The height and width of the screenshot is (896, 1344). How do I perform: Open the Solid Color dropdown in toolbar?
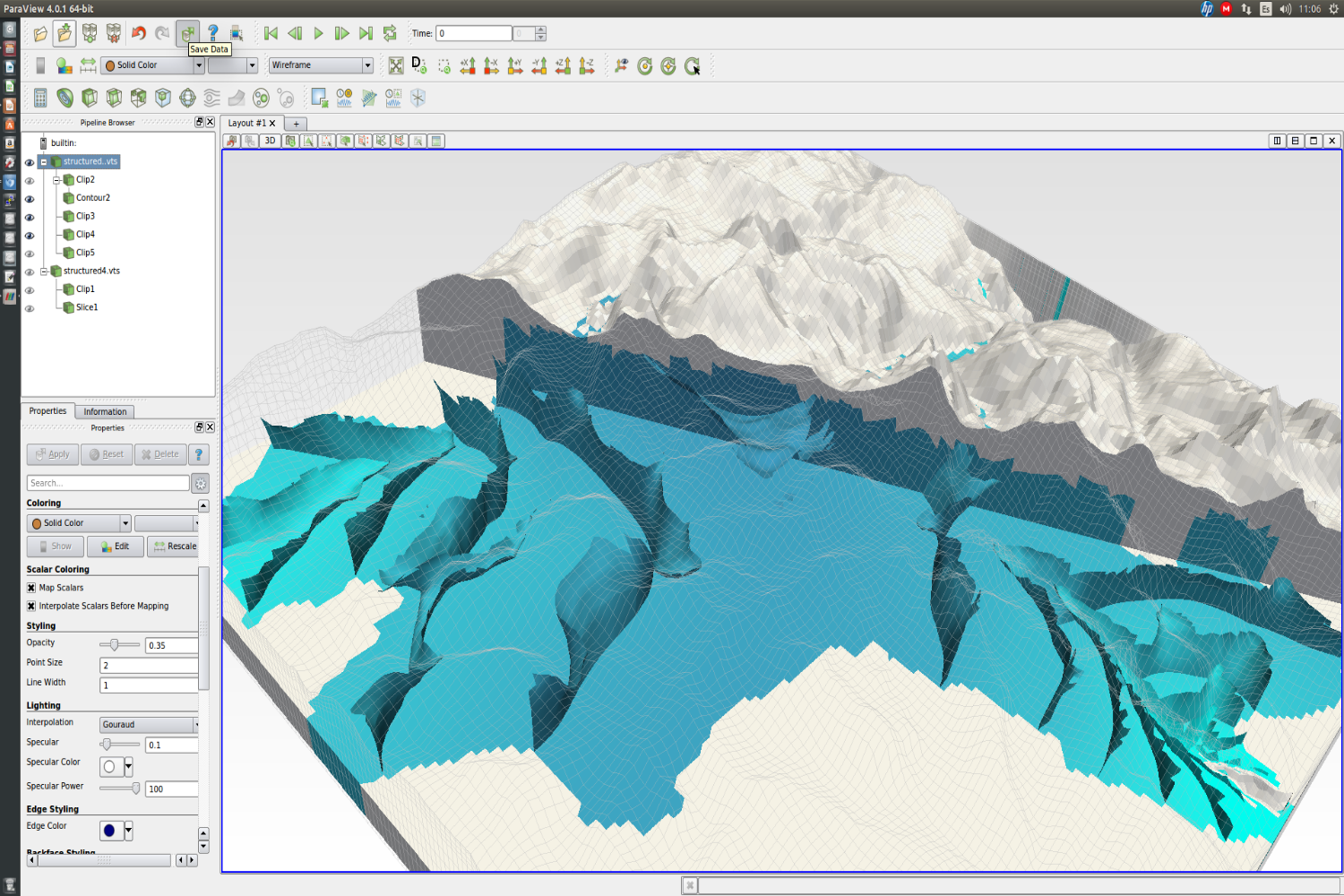152,65
